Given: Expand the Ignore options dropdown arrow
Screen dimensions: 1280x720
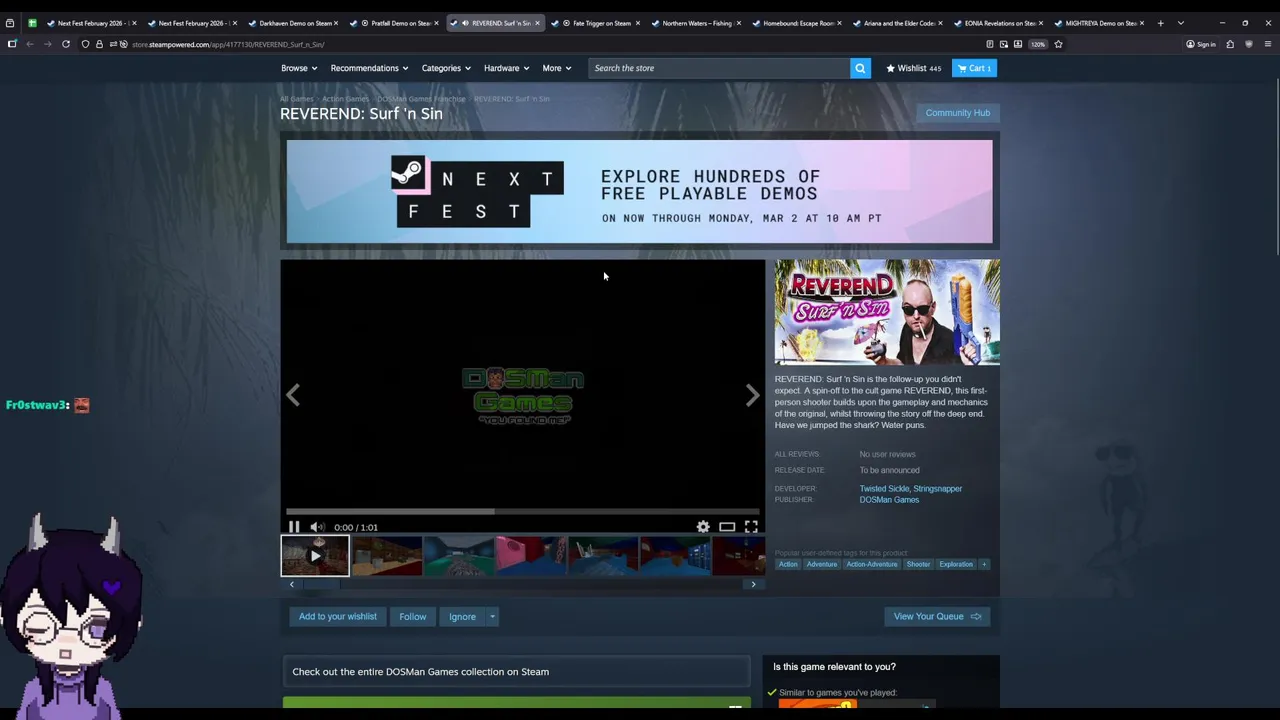Looking at the screenshot, I should (x=492, y=617).
